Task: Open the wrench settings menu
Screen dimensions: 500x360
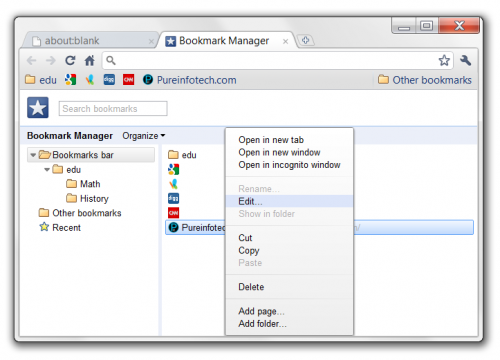Action: (x=466, y=60)
